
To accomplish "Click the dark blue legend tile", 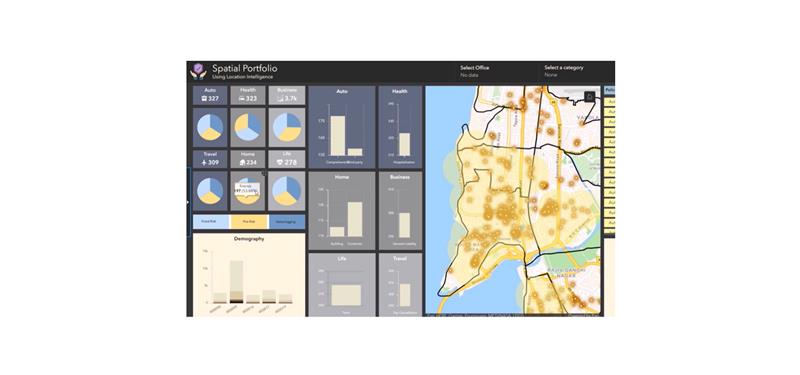I will 286,222.
